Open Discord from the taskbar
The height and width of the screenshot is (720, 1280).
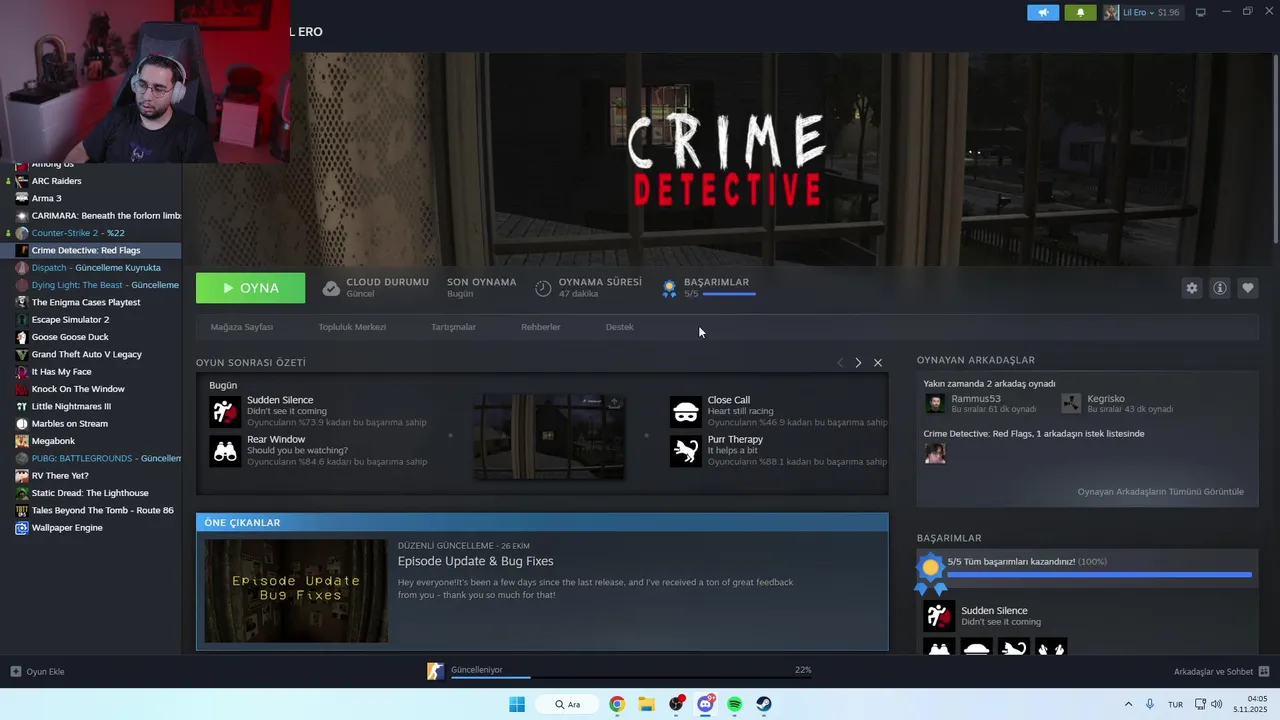tap(705, 704)
